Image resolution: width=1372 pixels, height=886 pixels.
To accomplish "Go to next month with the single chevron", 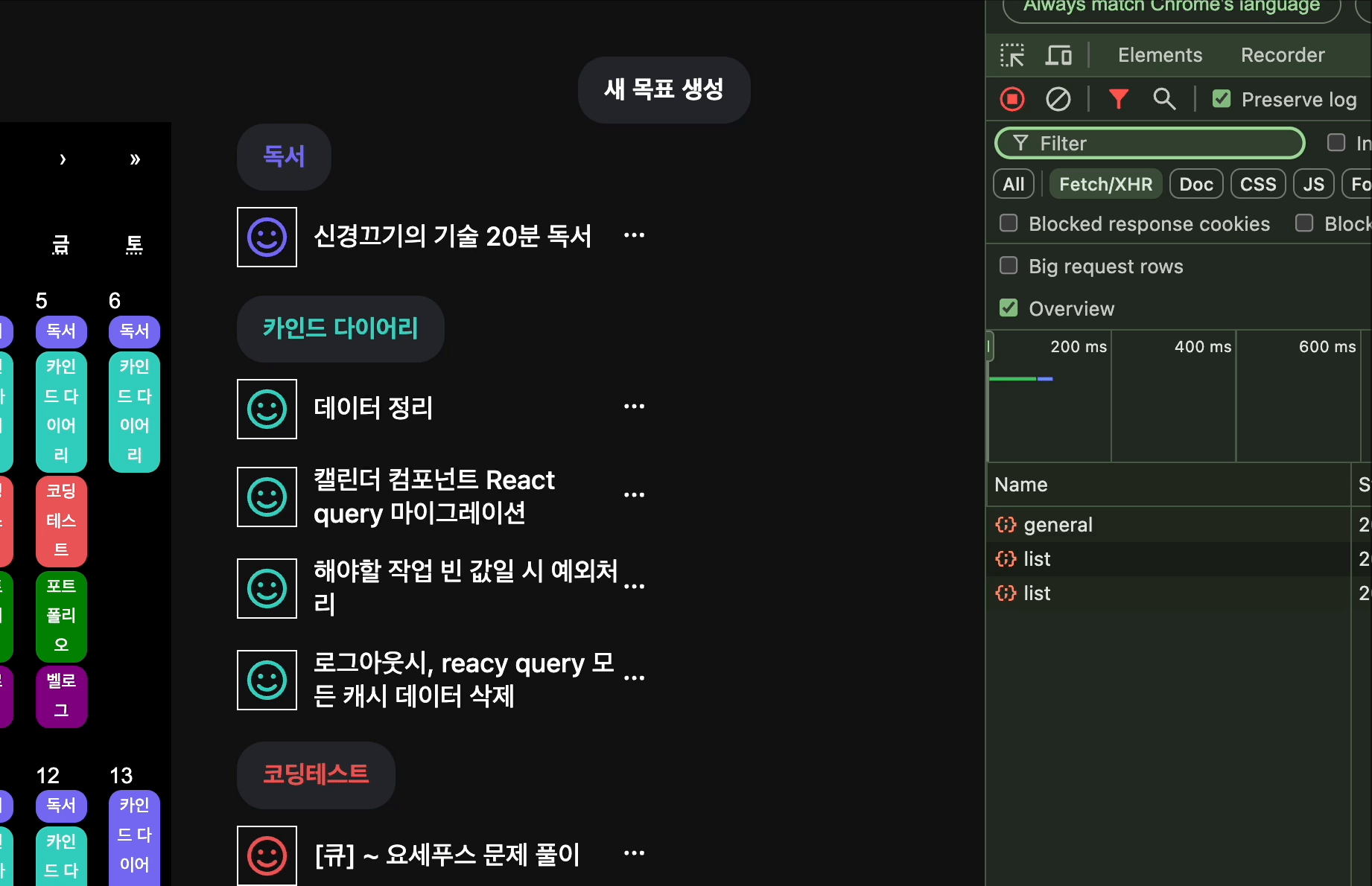I will pyautogui.click(x=63, y=159).
